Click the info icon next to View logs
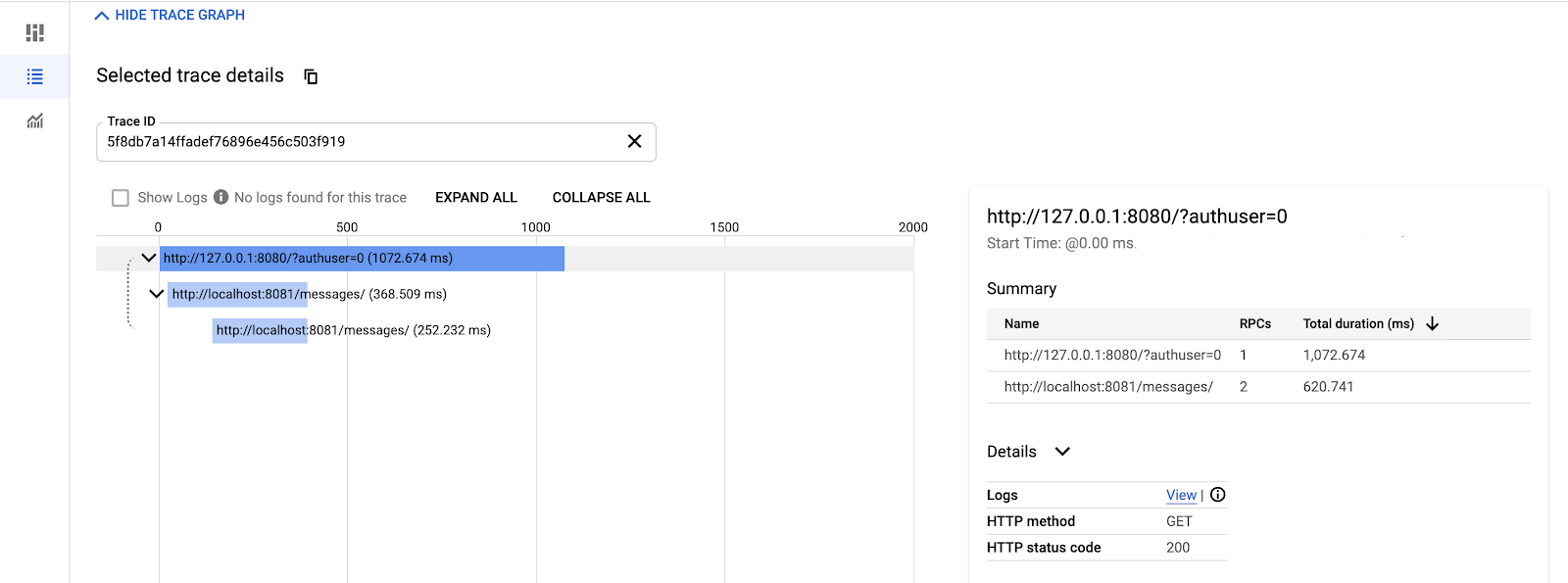The height and width of the screenshot is (583, 1568). pyautogui.click(x=1218, y=495)
